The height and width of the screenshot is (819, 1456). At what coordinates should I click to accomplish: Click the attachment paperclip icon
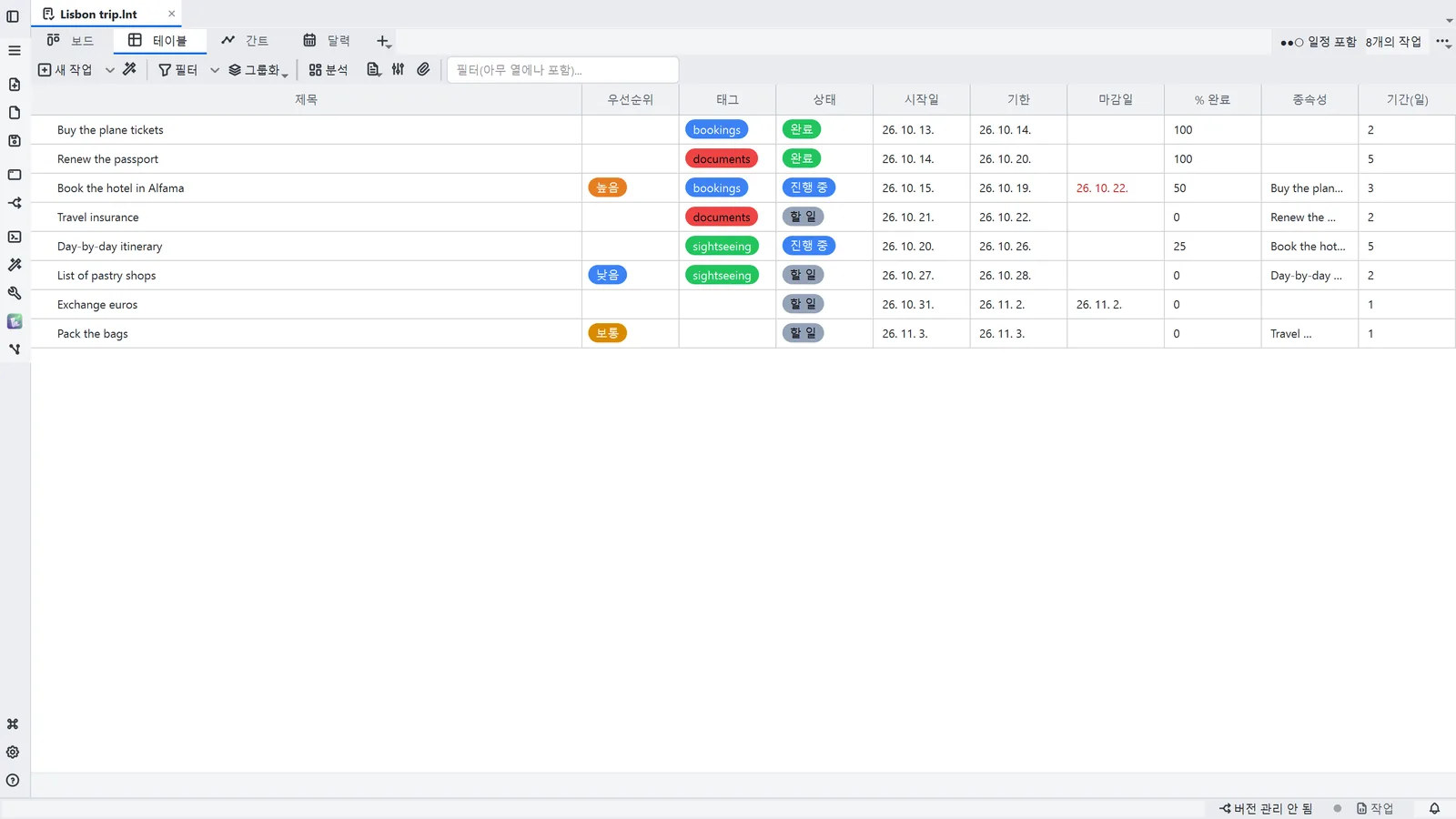423,69
